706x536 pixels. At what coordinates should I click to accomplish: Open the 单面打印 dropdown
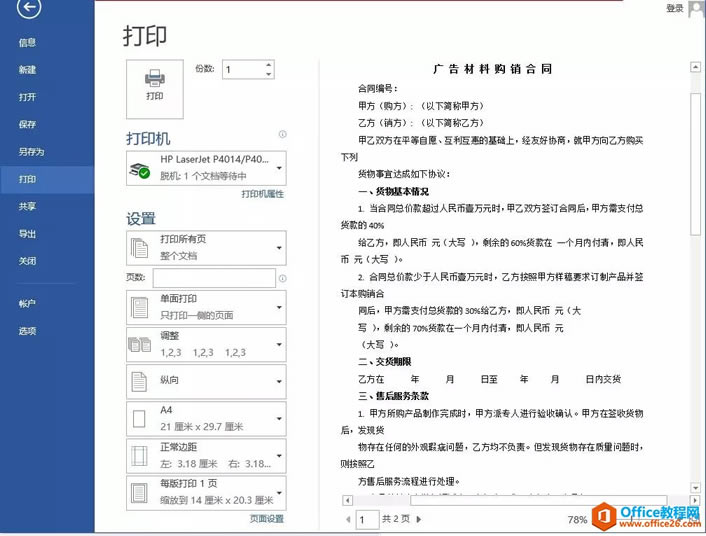[206, 307]
